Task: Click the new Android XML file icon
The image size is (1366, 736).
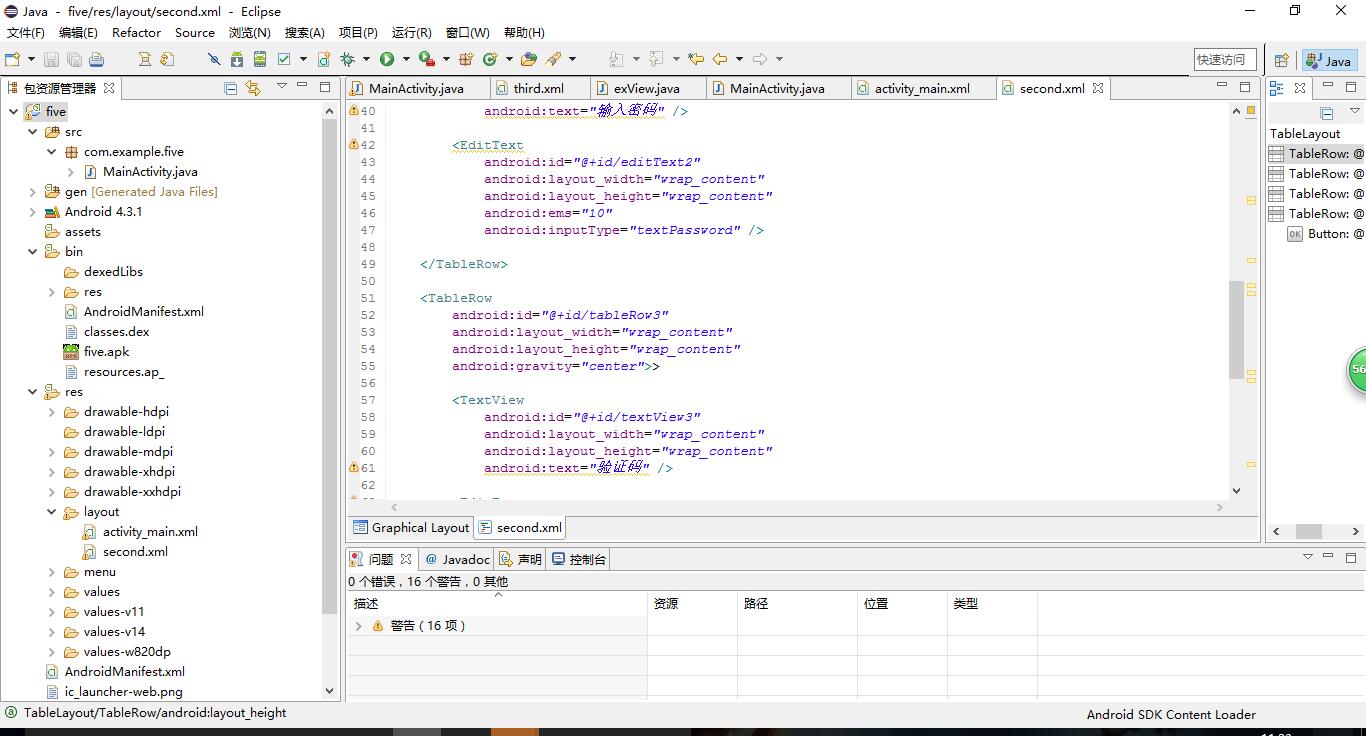Action: pos(324,59)
